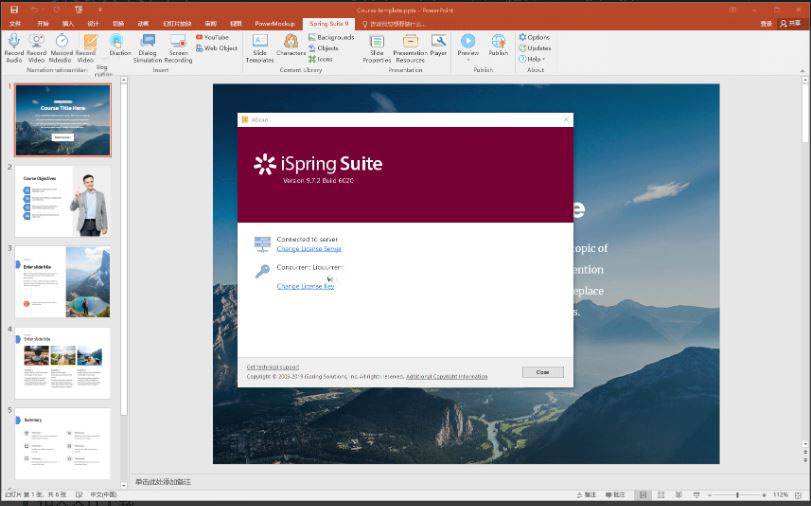The image size is (811, 506).
Task: Click the orange Quiz icon in ribbon
Action: (90, 41)
